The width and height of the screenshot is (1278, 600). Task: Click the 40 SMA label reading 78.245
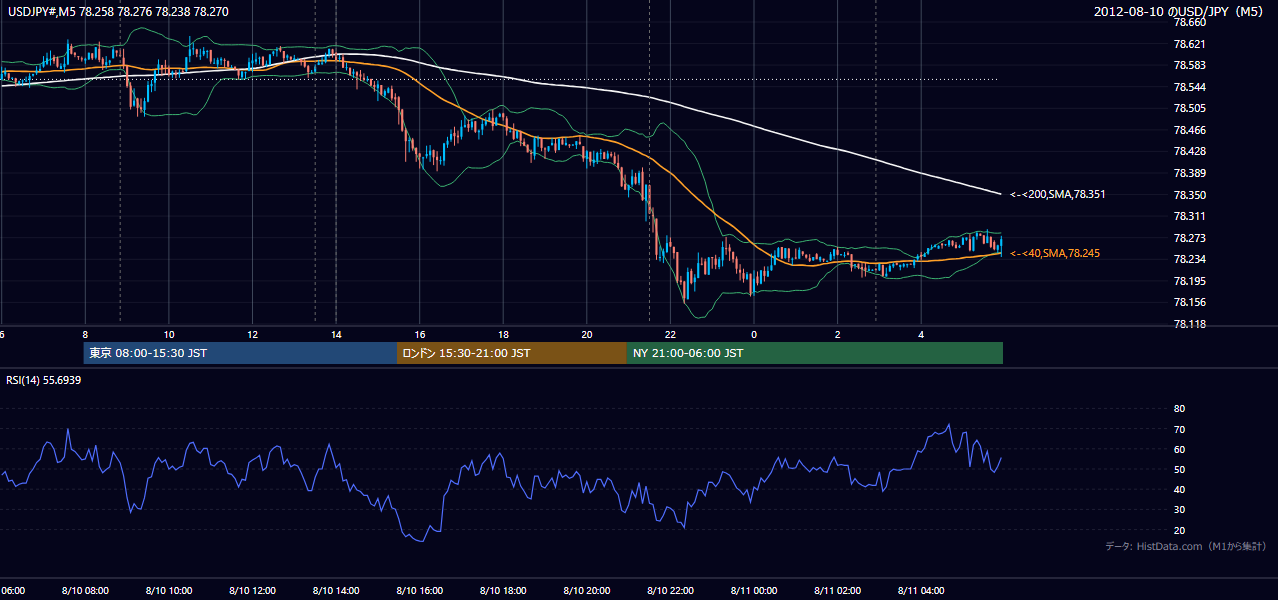pos(1055,253)
